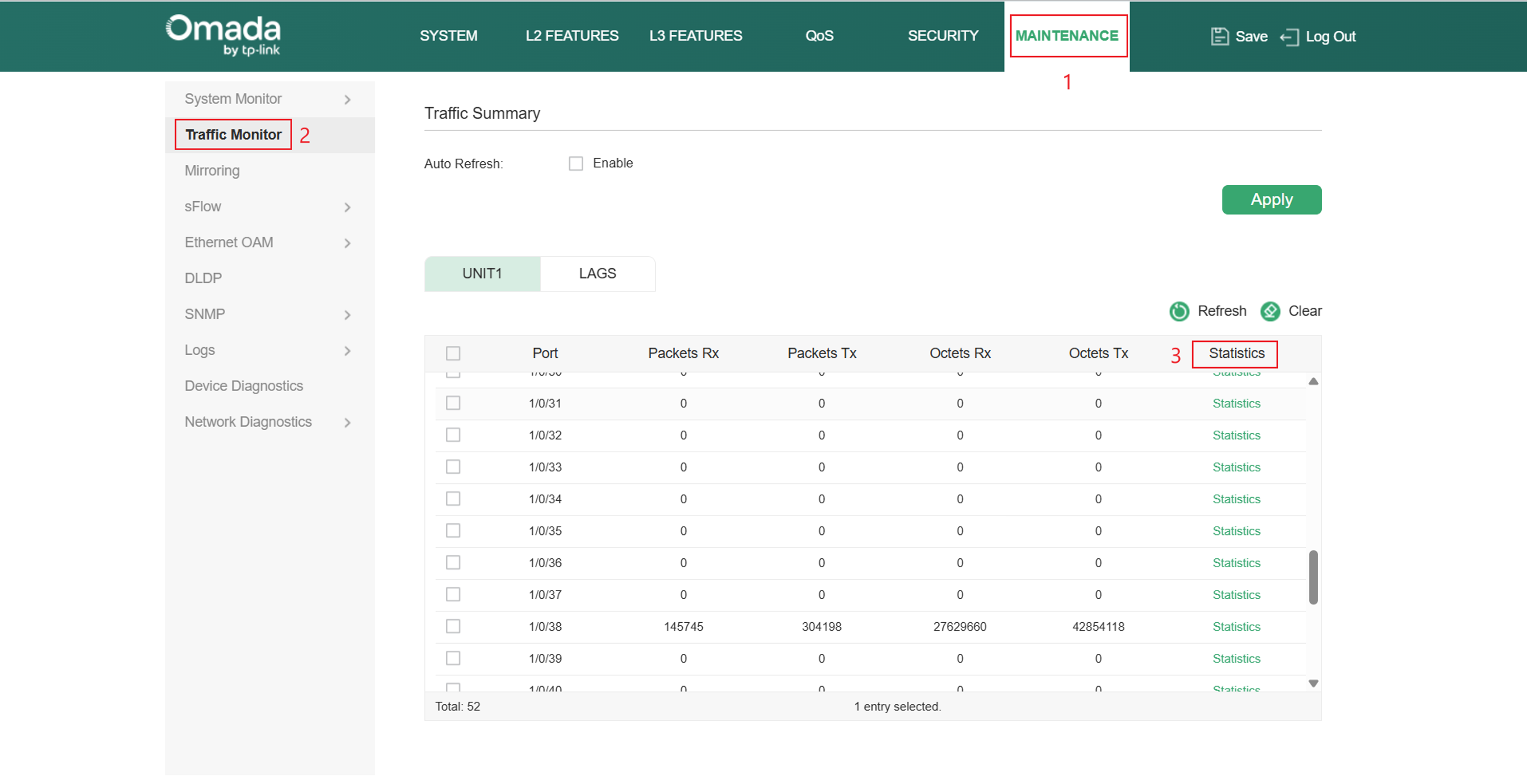Tick the checkbox for port 1/0/35
1527x784 pixels.
[x=453, y=530]
